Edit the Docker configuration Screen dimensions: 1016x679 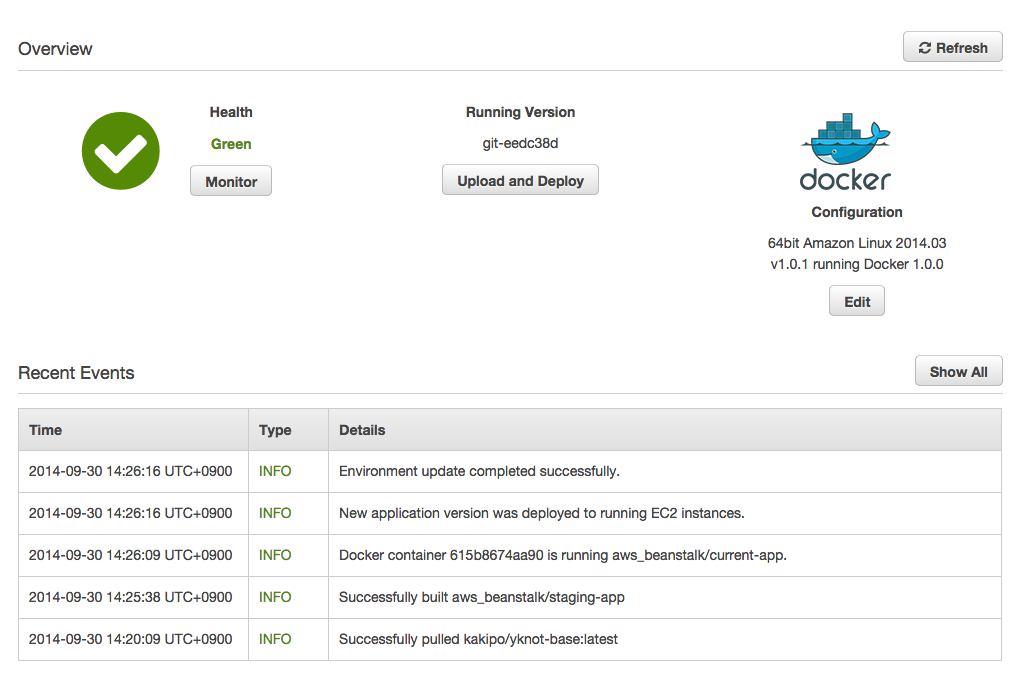click(x=856, y=300)
